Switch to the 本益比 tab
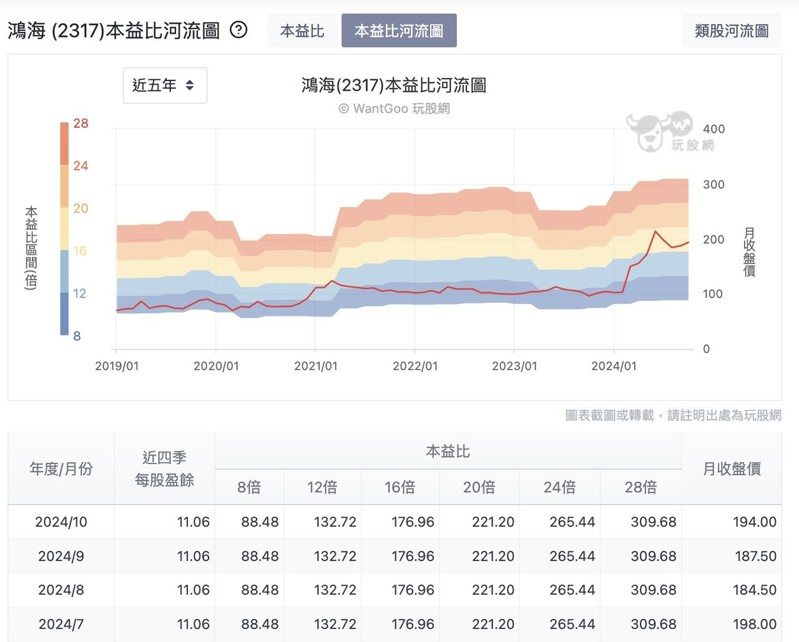Viewport: 799px width, 642px height. (x=302, y=31)
